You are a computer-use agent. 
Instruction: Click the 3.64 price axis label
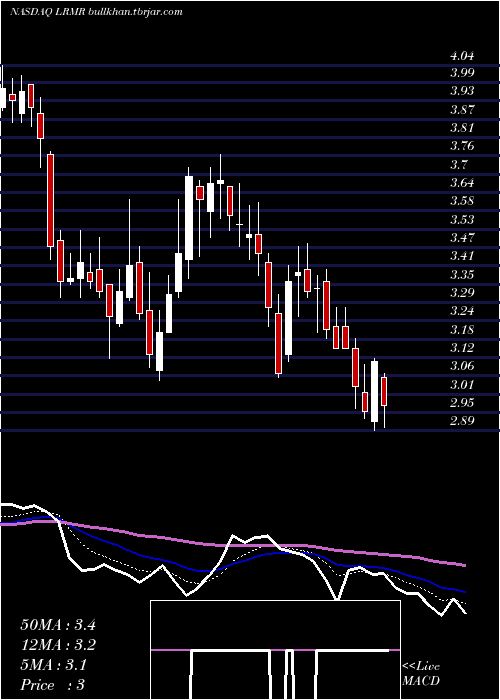[x=462, y=183]
